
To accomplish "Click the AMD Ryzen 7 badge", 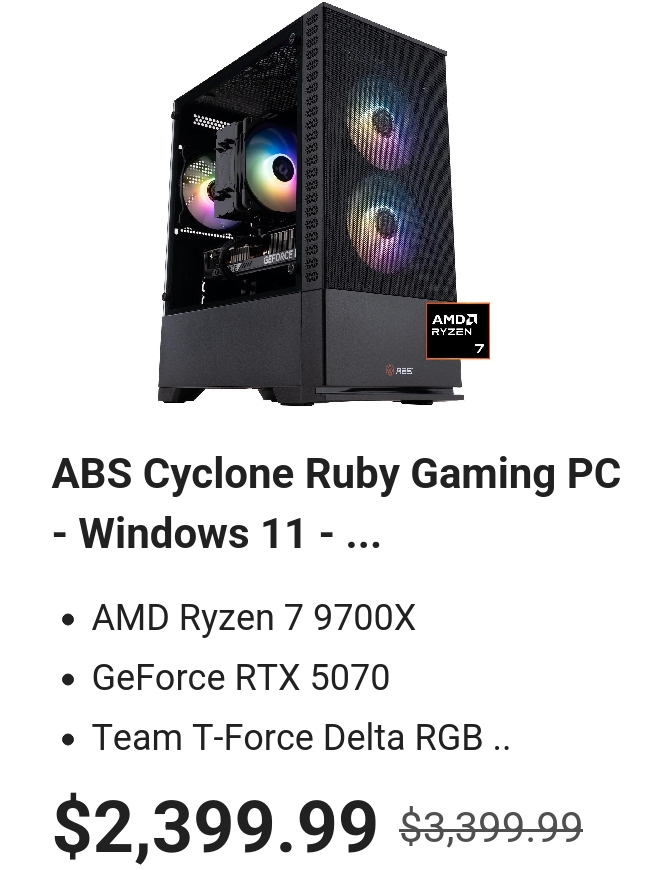I will coord(458,331).
